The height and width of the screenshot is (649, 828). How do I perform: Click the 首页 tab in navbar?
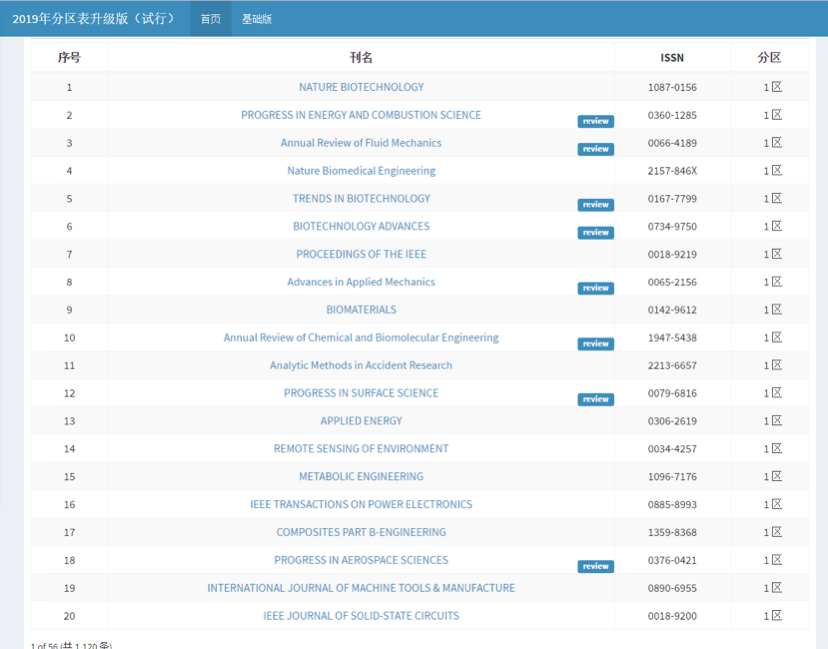point(210,19)
